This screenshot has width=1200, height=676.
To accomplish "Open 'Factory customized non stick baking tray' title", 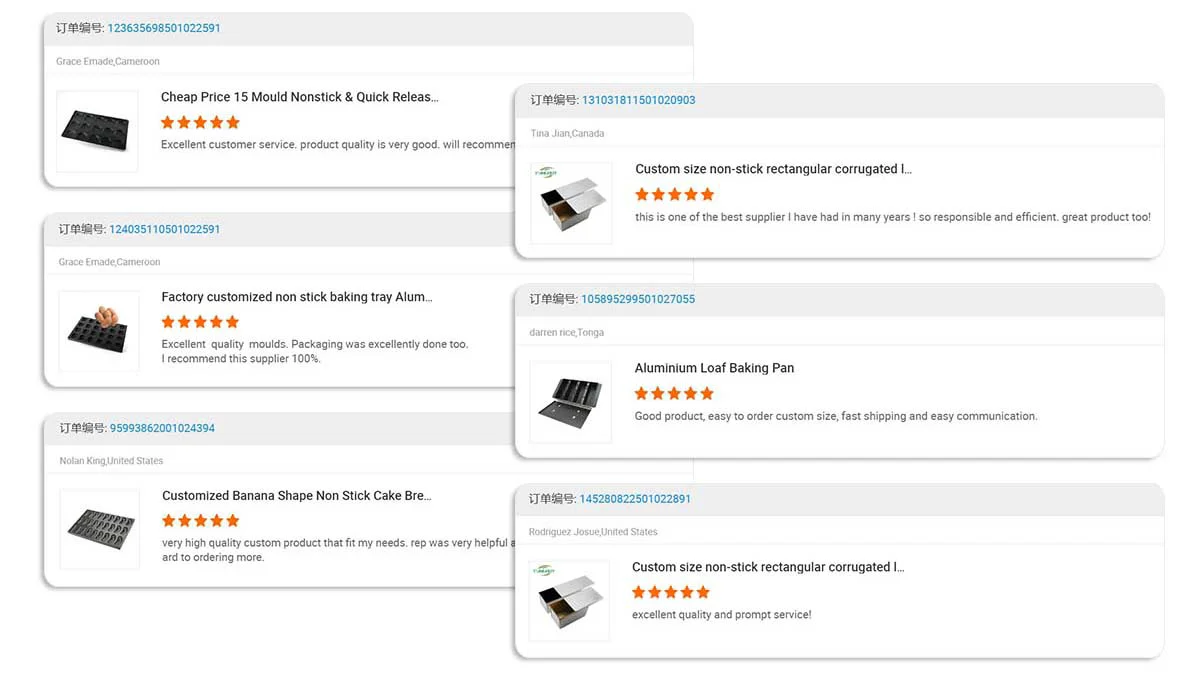I will [297, 297].
